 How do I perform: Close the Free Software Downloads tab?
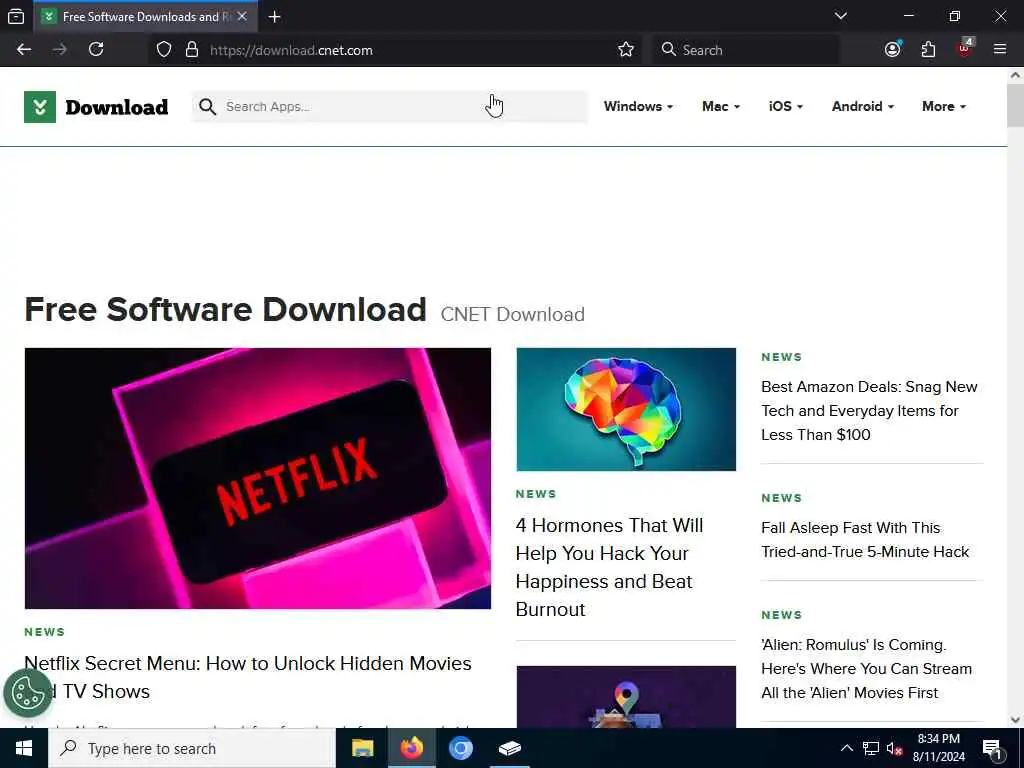[242, 16]
